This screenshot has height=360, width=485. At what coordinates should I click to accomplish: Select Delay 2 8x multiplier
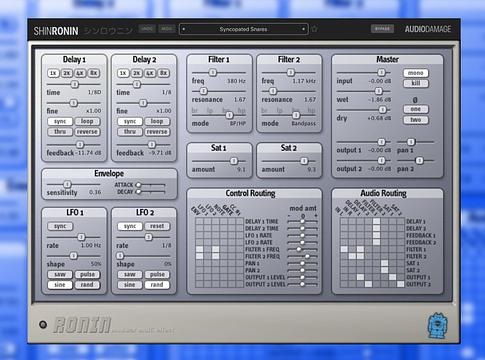coord(164,73)
